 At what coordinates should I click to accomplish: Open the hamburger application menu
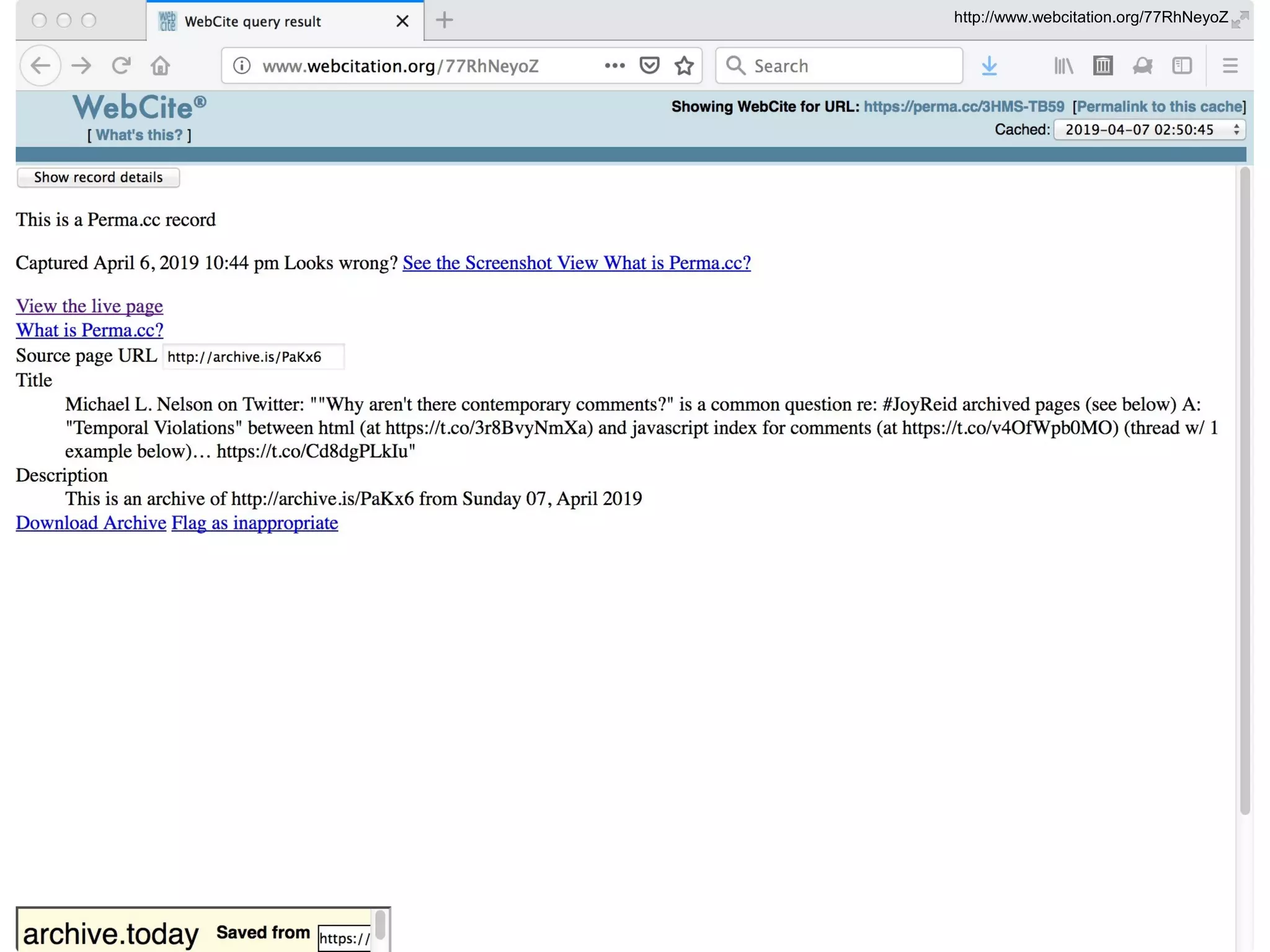tap(1230, 65)
